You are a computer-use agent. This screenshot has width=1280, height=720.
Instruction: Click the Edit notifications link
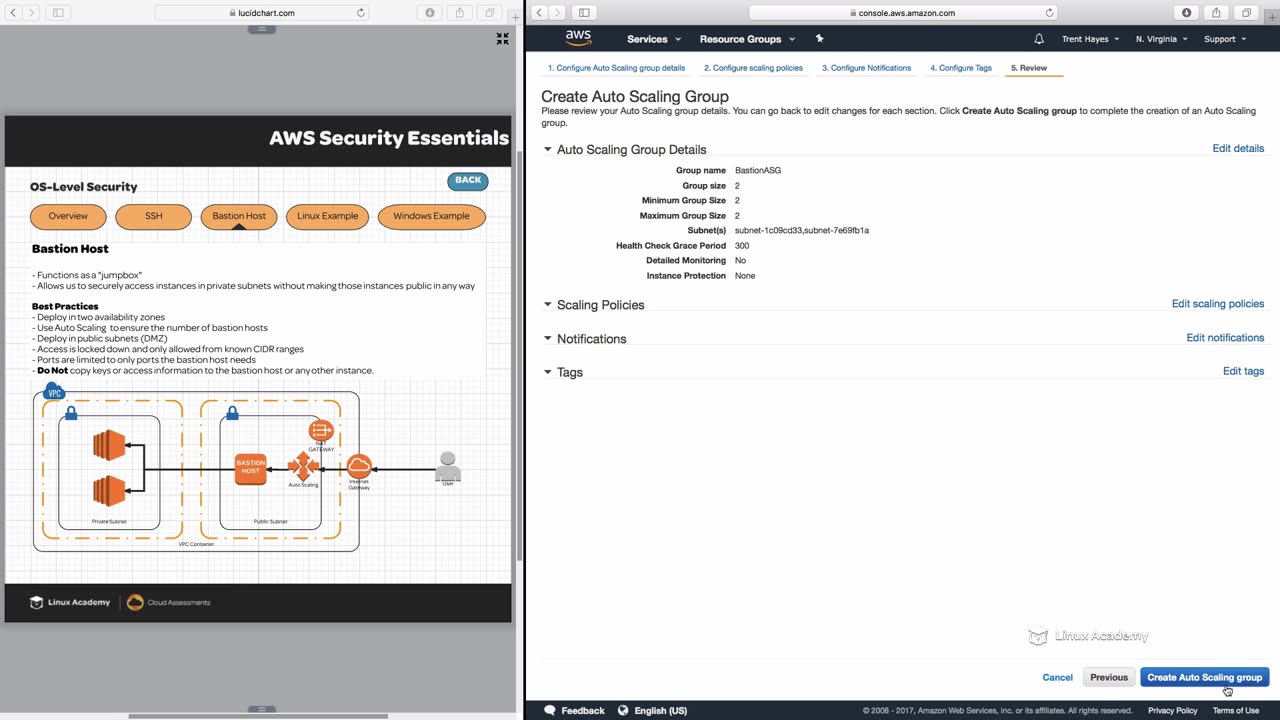[1225, 338]
